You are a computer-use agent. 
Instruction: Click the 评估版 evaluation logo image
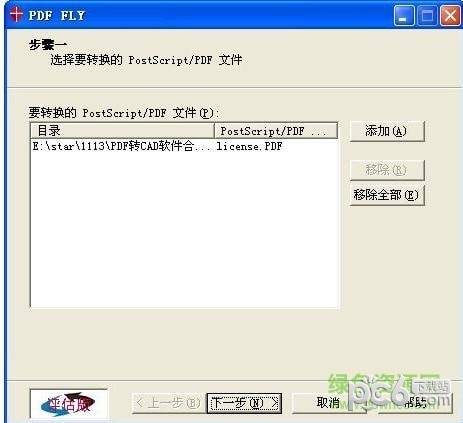[69, 404]
